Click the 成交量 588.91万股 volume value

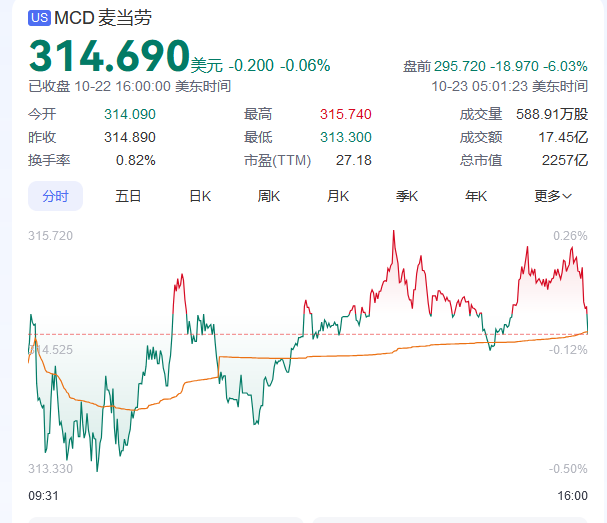(x=552, y=114)
